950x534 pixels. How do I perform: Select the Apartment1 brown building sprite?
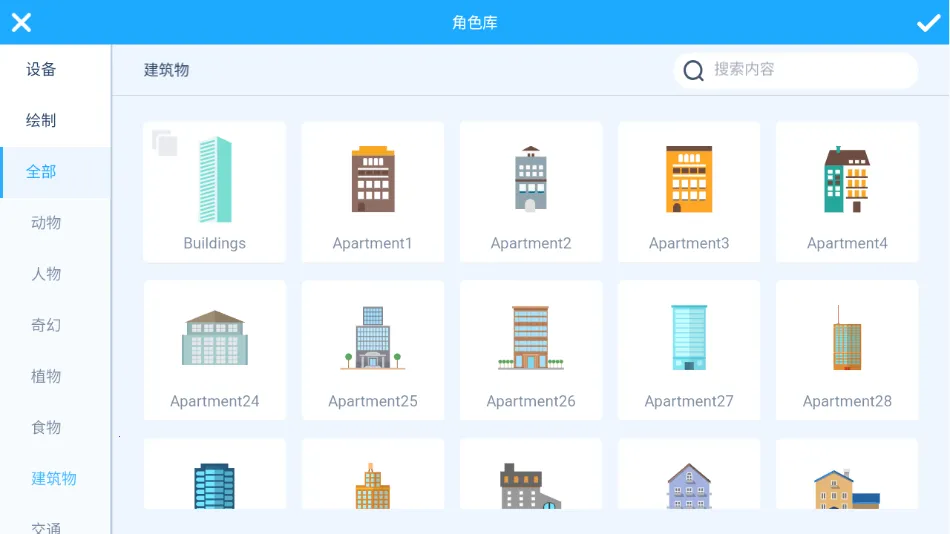(373, 192)
